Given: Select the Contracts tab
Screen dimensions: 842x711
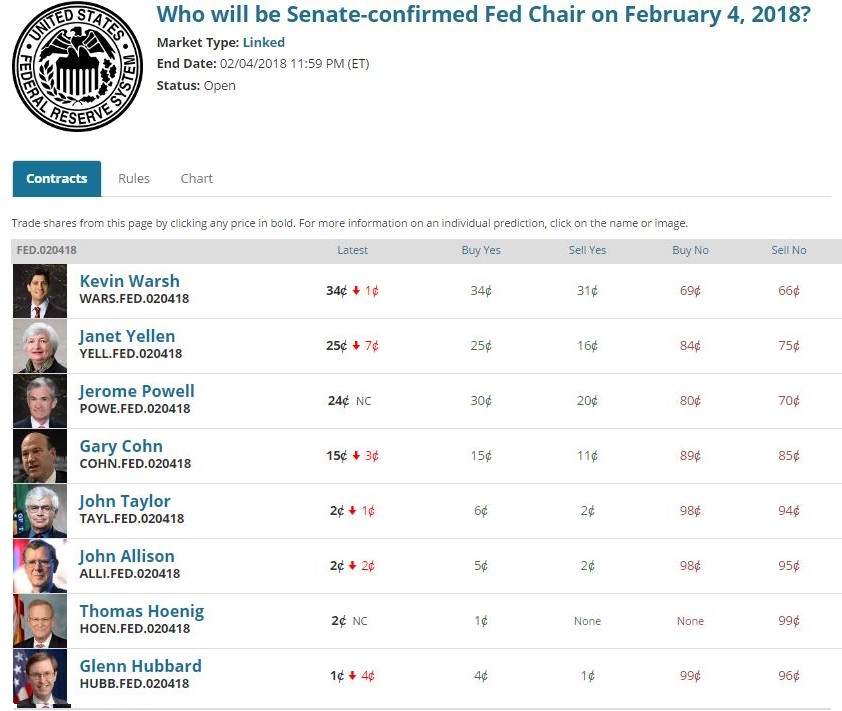Looking at the screenshot, I should pyautogui.click(x=57, y=178).
